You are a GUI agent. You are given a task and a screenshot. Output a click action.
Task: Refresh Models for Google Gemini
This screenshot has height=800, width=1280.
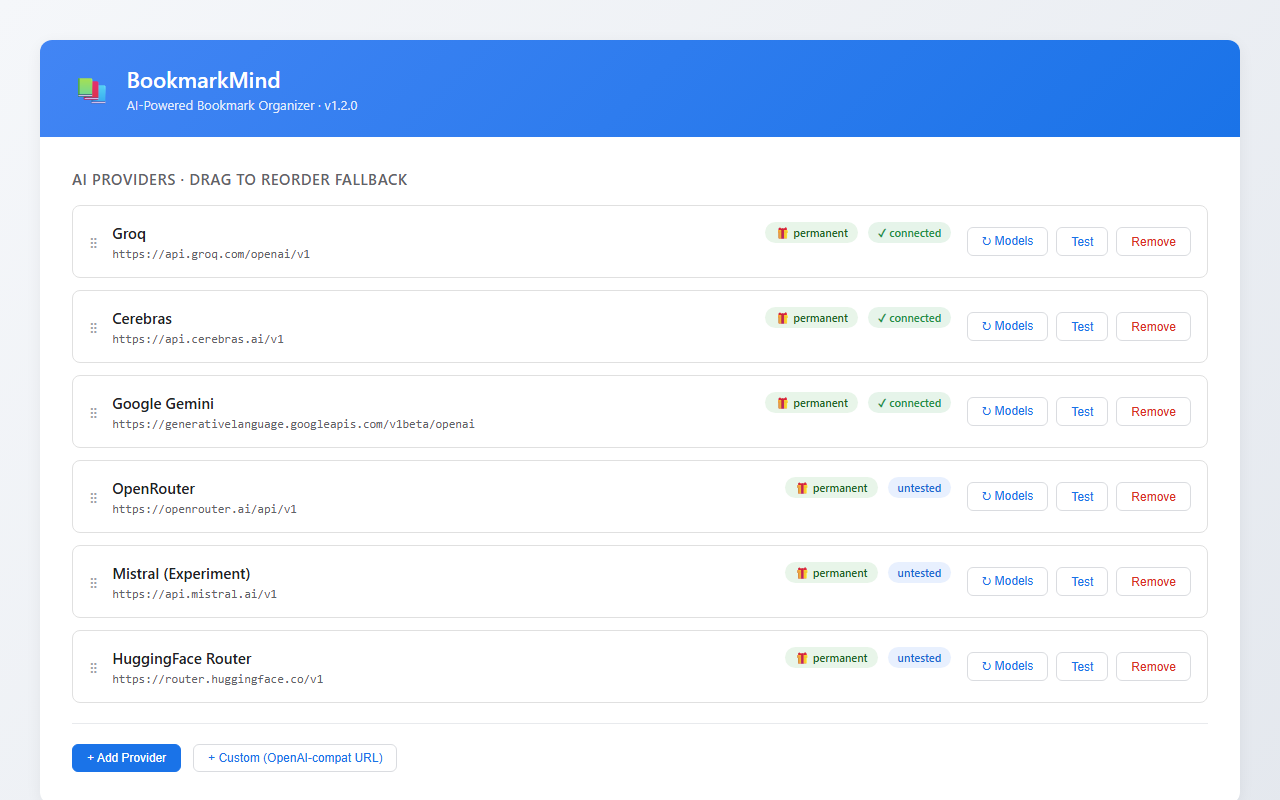(1007, 411)
